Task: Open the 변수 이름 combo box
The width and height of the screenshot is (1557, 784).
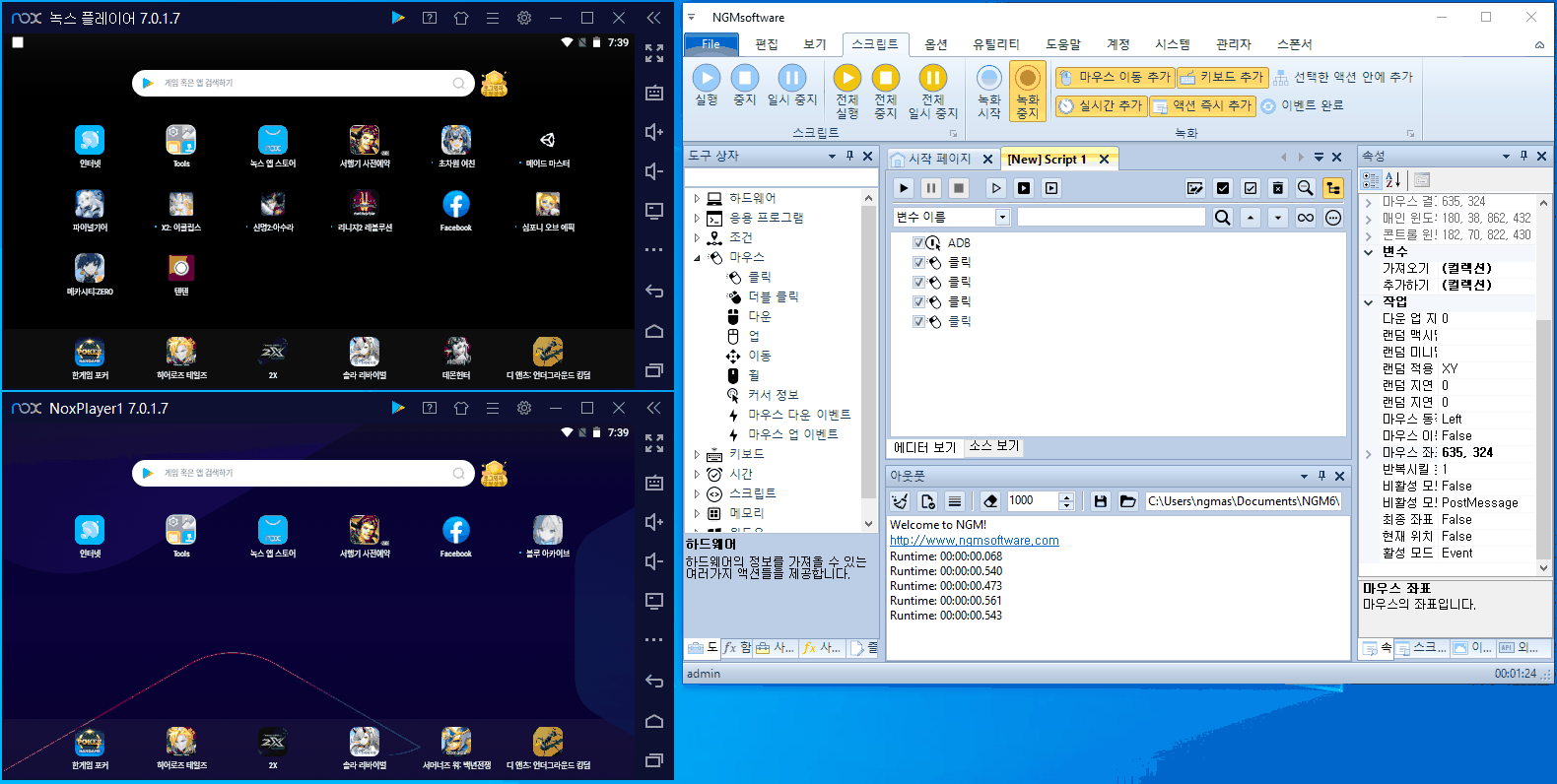Action: [x=1002, y=218]
